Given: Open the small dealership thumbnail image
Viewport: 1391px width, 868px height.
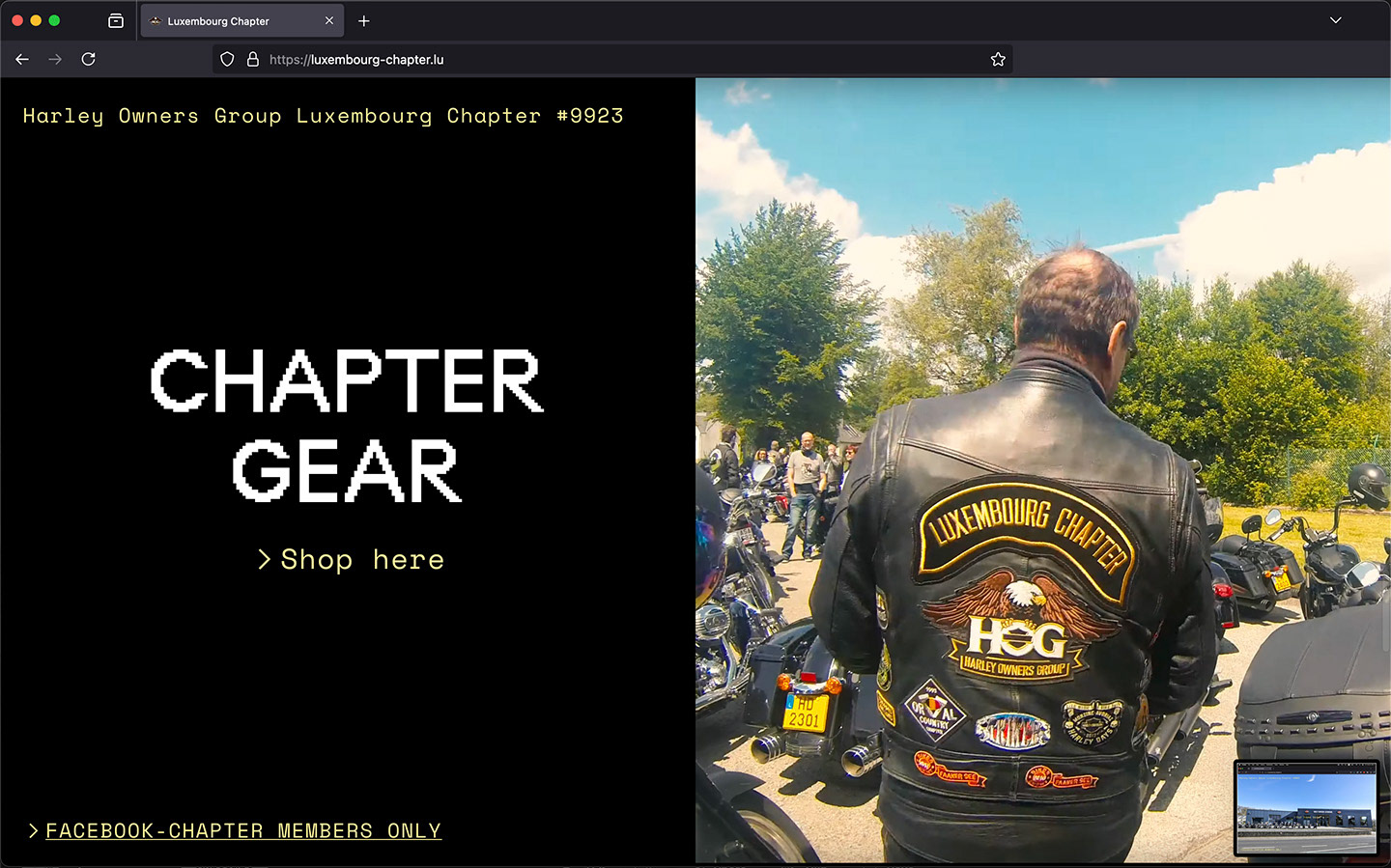Looking at the screenshot, I should (1307, 809).
